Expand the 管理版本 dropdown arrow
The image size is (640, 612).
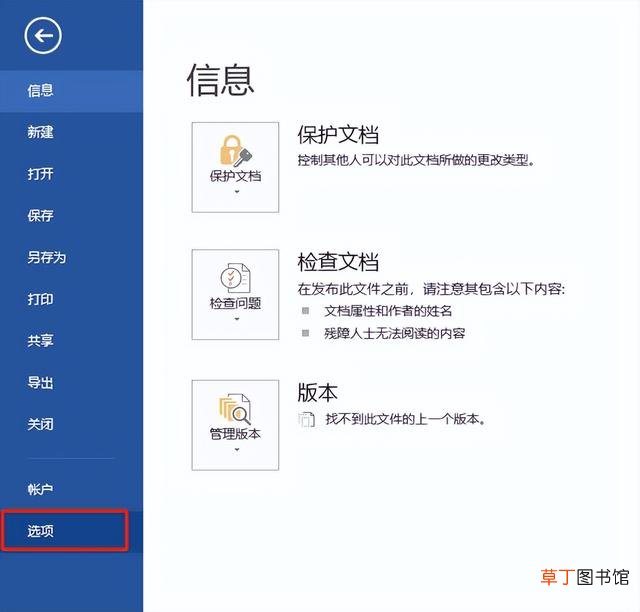click(237, 450)
